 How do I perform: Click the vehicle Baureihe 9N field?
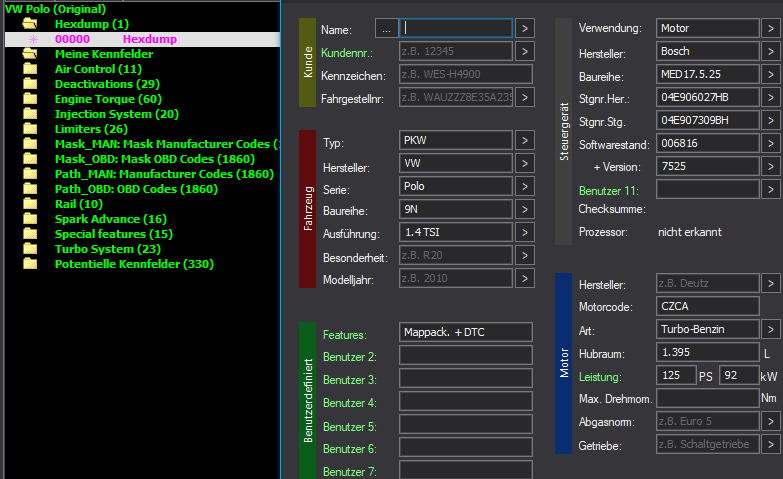pos(456,209)
